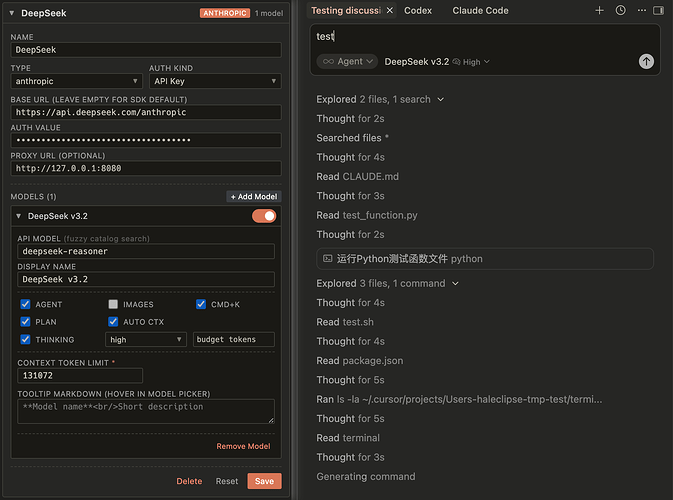Click the Ran ls -la command step

coord(459,399)
